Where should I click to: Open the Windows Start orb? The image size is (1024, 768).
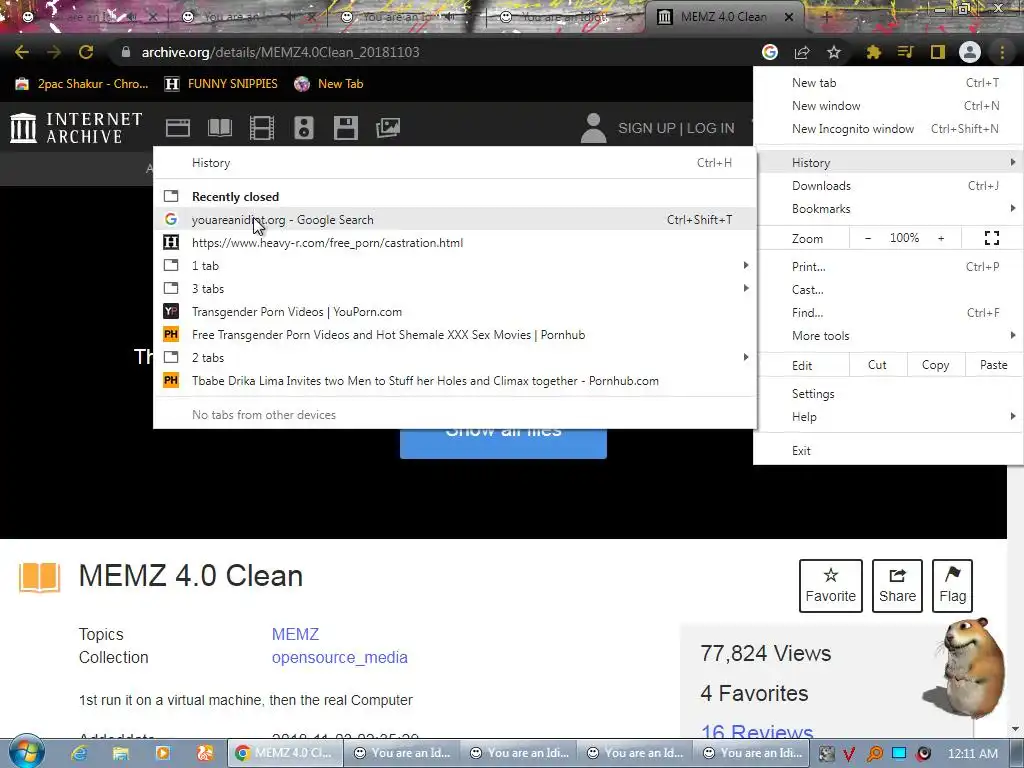(27, 752)
